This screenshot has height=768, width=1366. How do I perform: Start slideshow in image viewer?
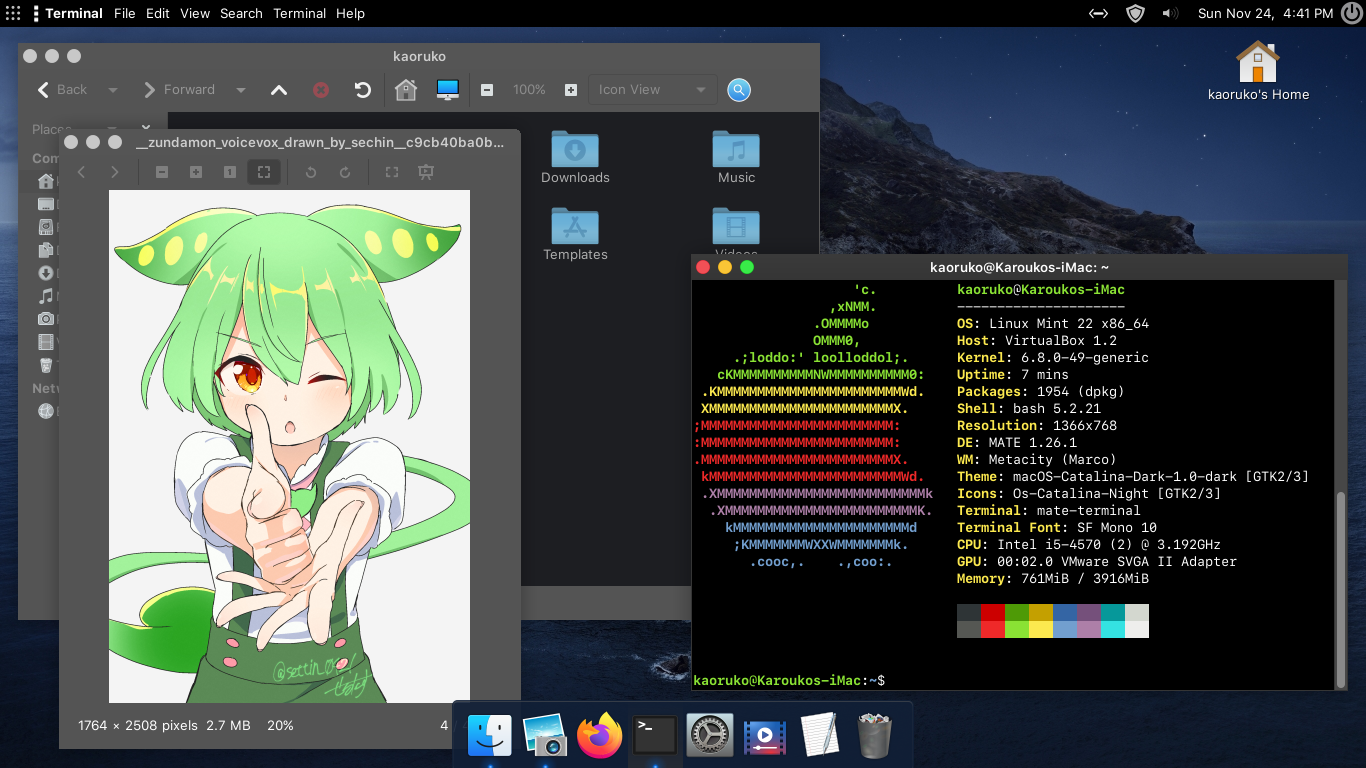coord(426,172)
